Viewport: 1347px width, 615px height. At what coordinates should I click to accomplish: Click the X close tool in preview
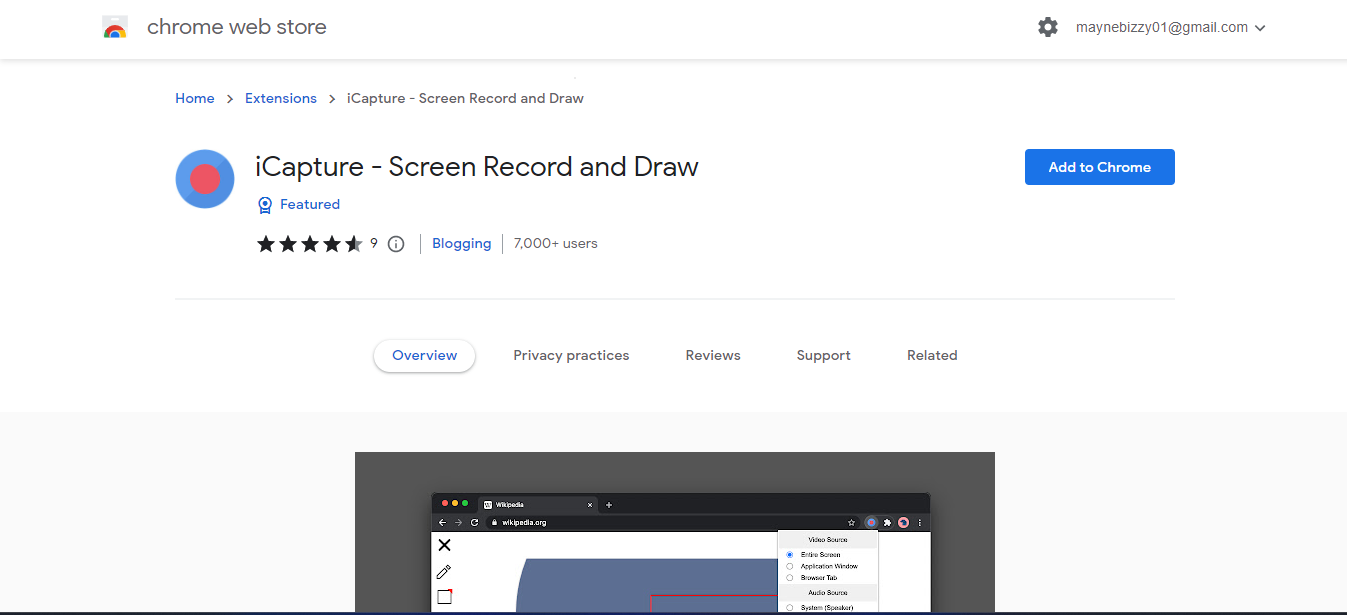tap(444, 545)
